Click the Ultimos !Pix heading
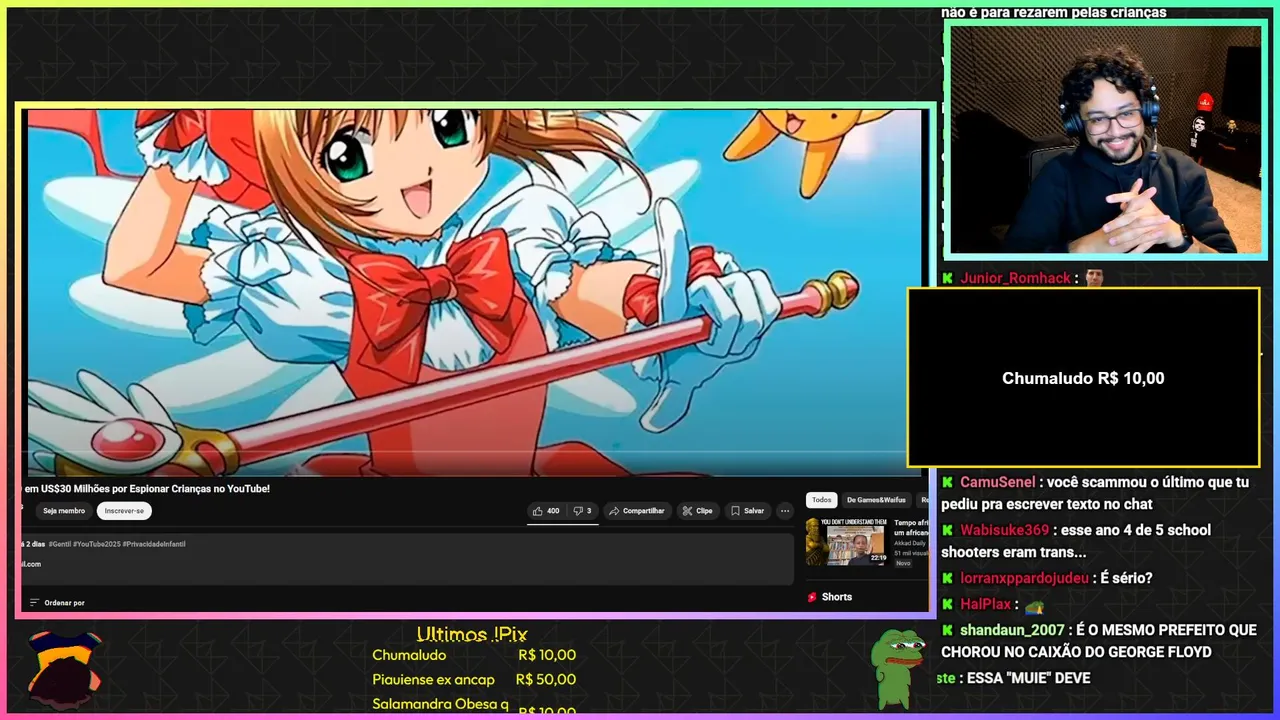Viewport: 1280px width, 720px height. pos(471,634)
